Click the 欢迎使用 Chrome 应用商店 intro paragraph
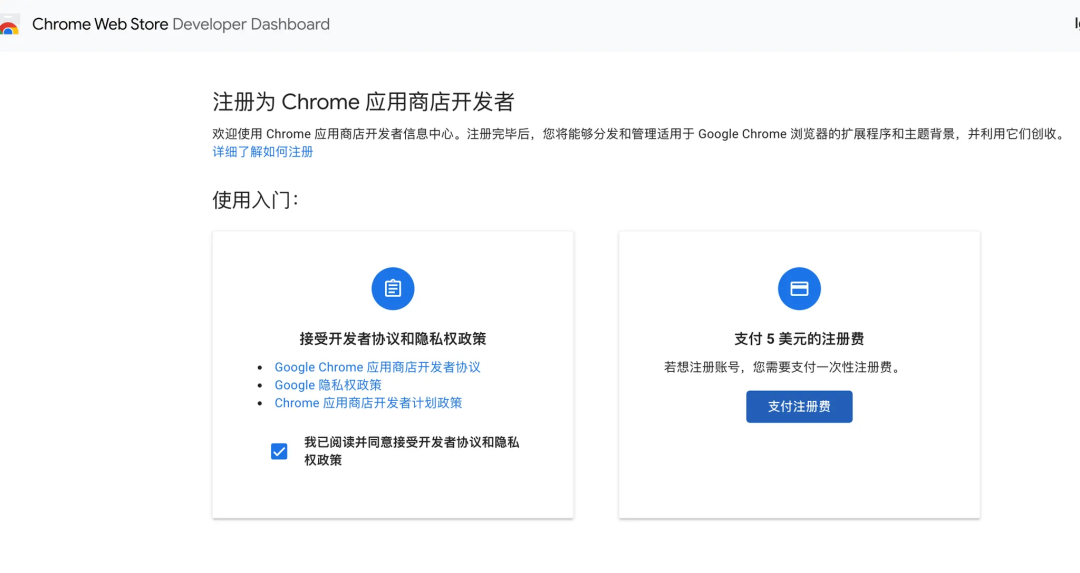1080x573 pixels. (639, 134)
